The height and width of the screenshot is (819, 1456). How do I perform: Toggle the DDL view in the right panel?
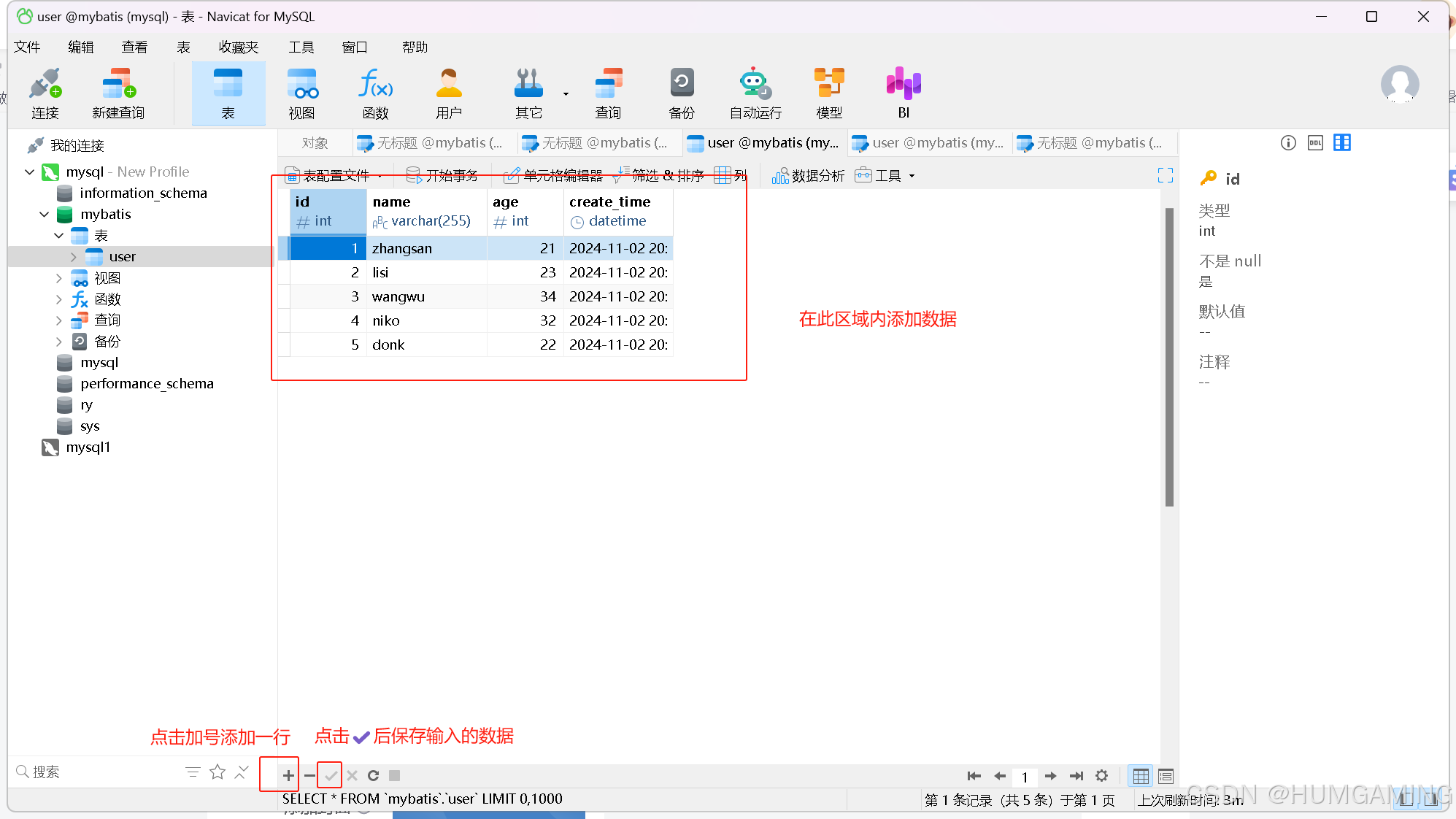[1315, 142]
